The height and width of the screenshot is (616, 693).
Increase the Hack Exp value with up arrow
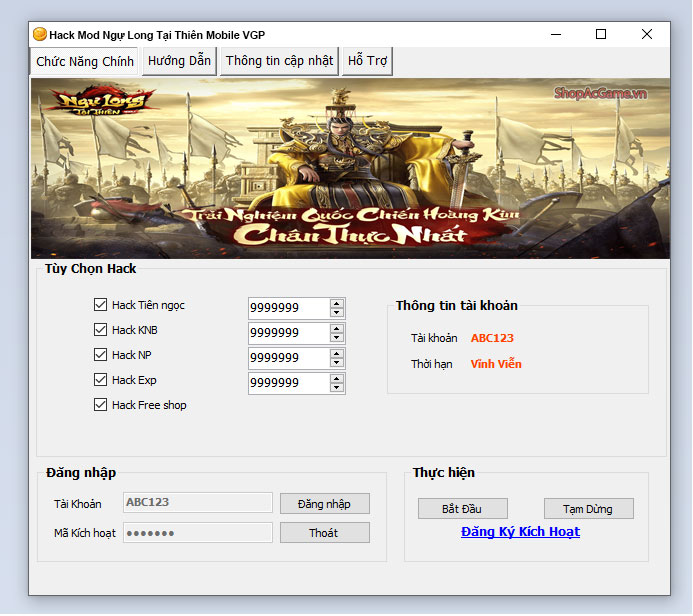[x=337, y=379]
